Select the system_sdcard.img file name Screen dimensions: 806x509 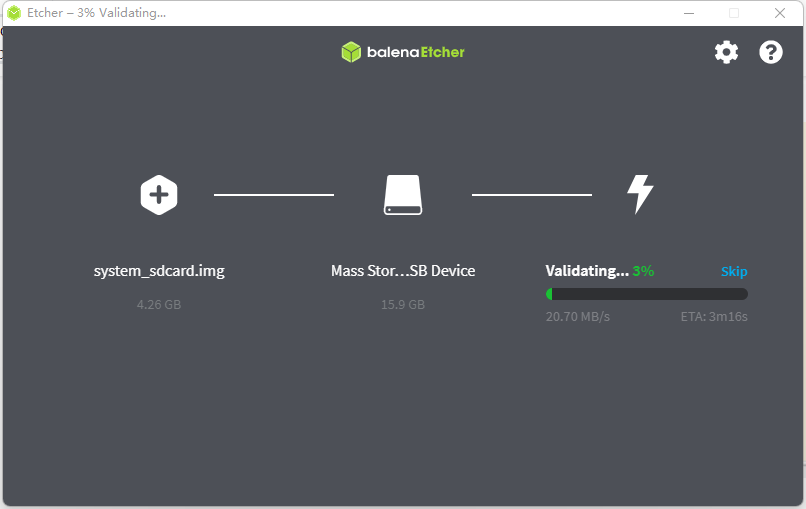coord(159,271)
